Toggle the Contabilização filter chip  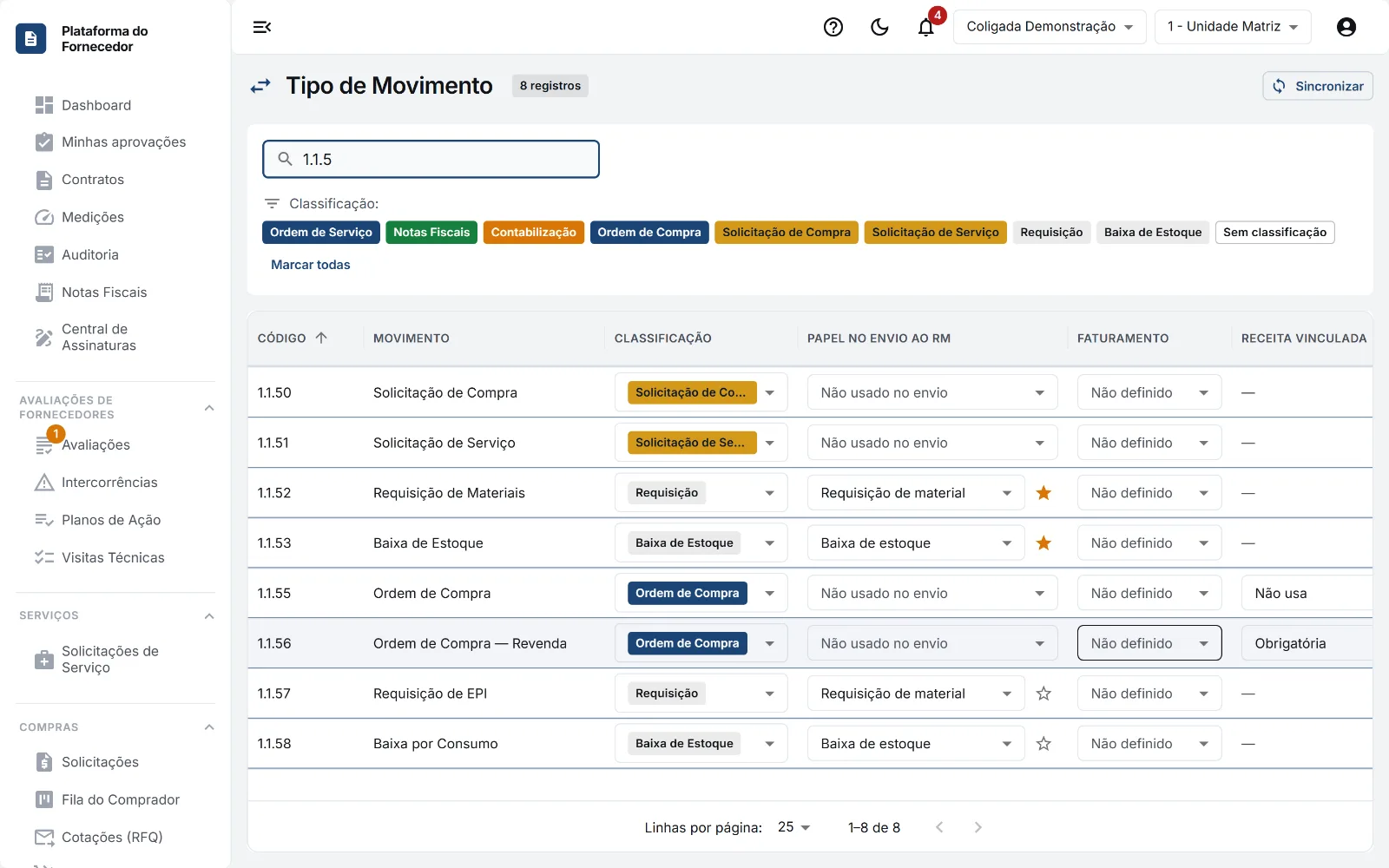click(534, 233)
